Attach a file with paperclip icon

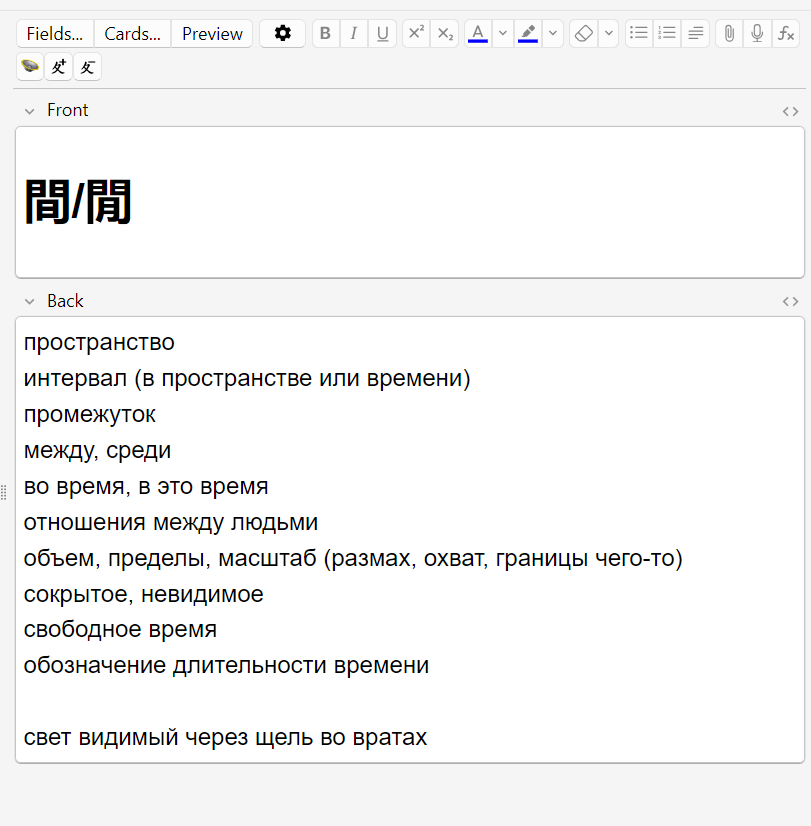(729, 34)
